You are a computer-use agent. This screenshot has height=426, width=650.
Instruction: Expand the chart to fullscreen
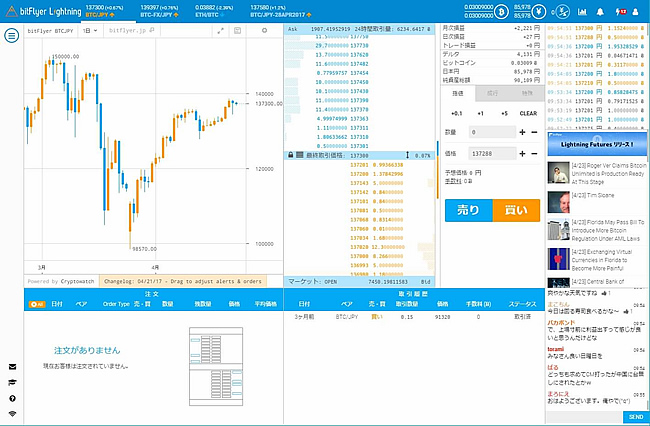tap(221, 31)
